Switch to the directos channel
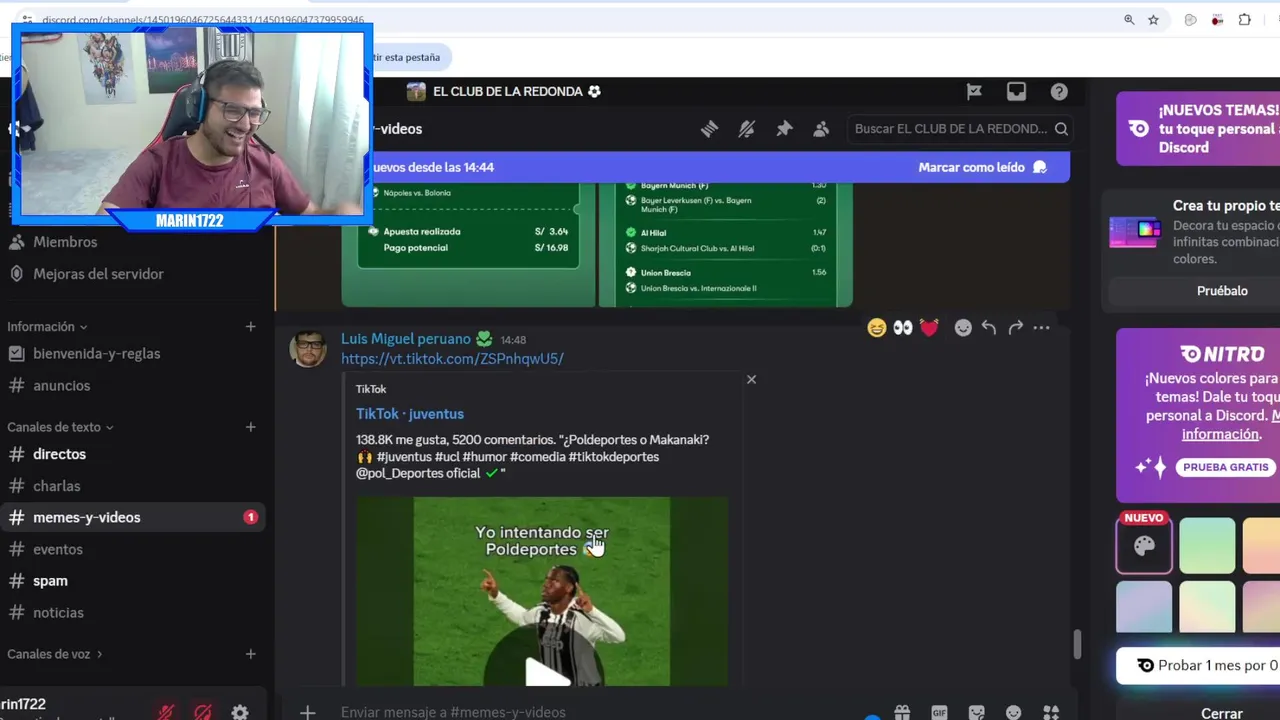The image size is (1280, 720). tap(59, 454)
